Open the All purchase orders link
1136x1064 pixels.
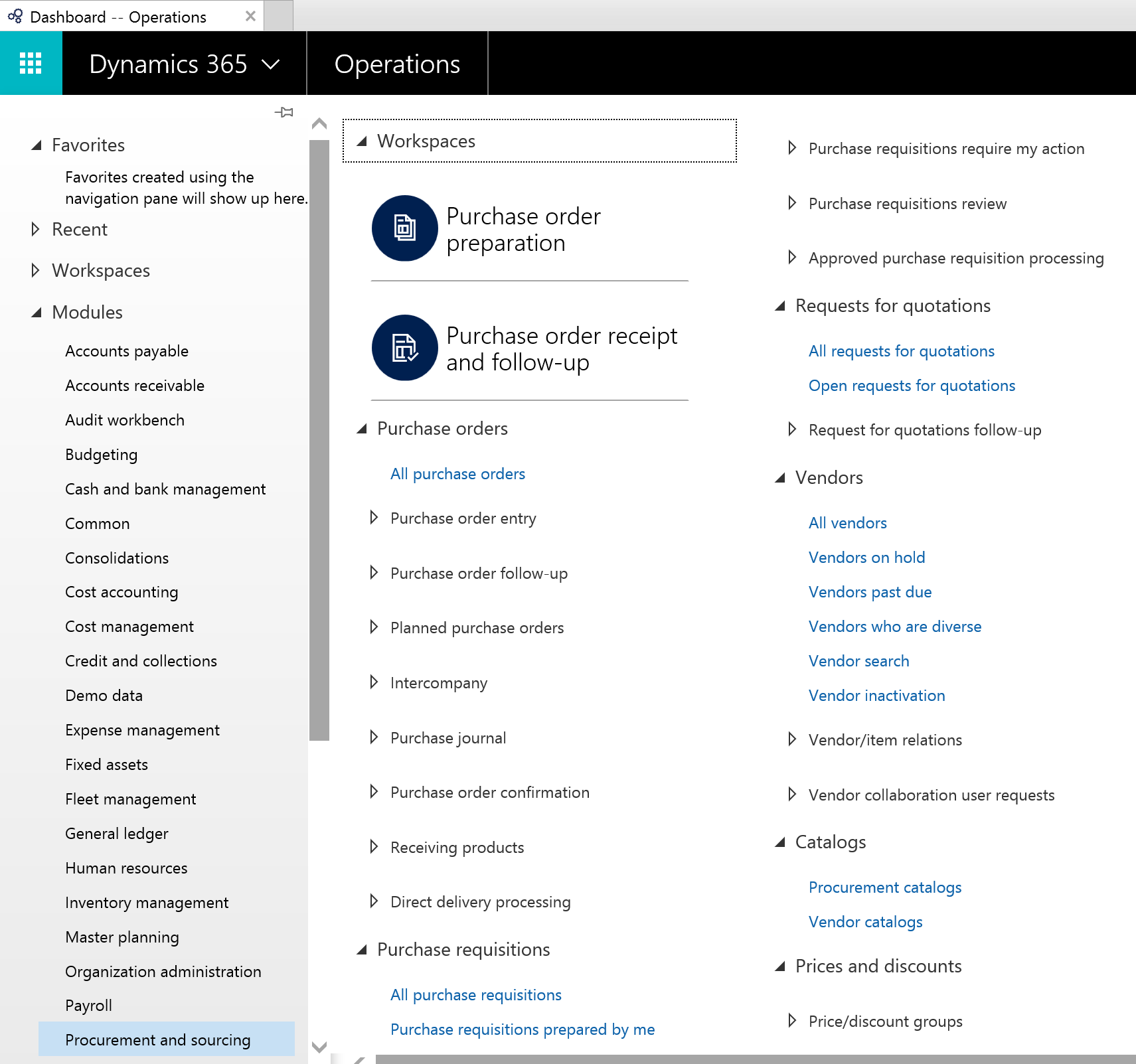tap(457, 474)
